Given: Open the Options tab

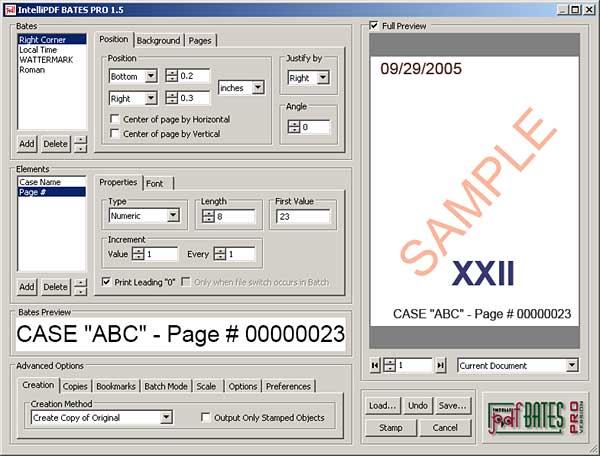Looking at the screenshot, I should click(x=243, y=386).
